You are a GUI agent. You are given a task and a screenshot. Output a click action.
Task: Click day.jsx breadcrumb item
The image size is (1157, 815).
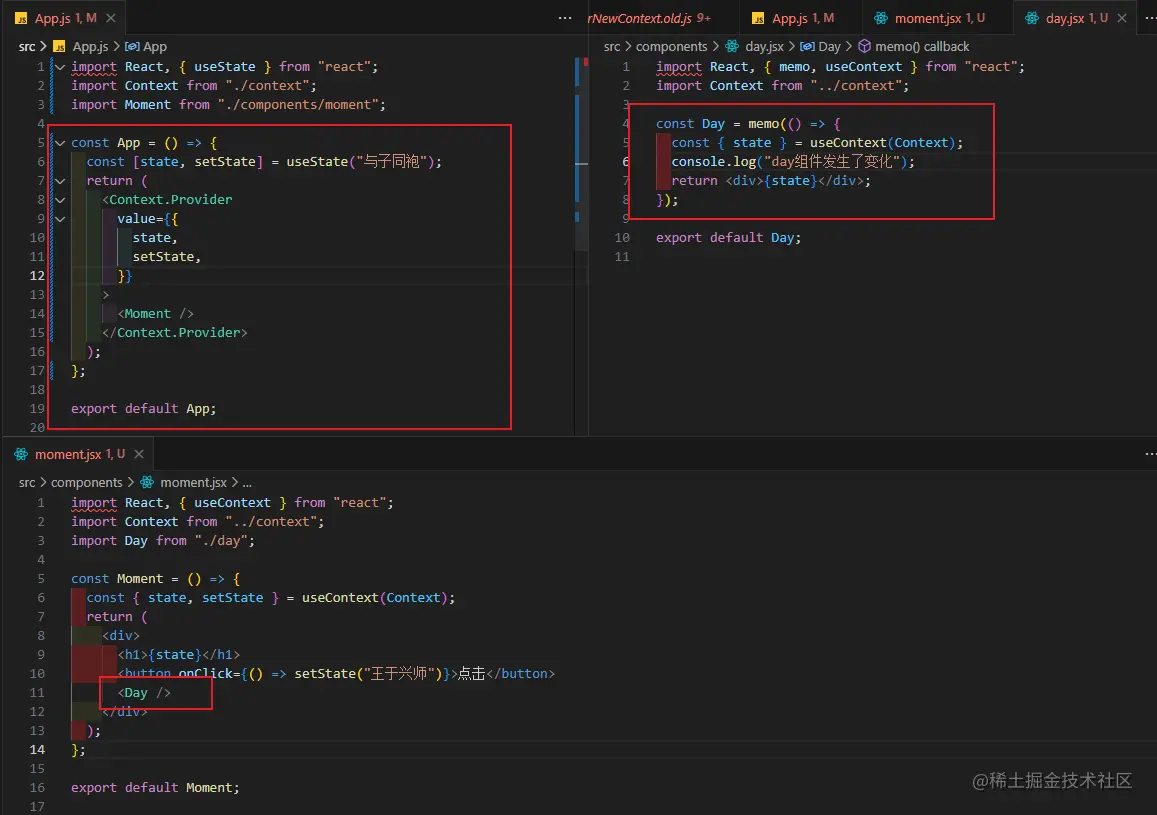coord(764,46)
